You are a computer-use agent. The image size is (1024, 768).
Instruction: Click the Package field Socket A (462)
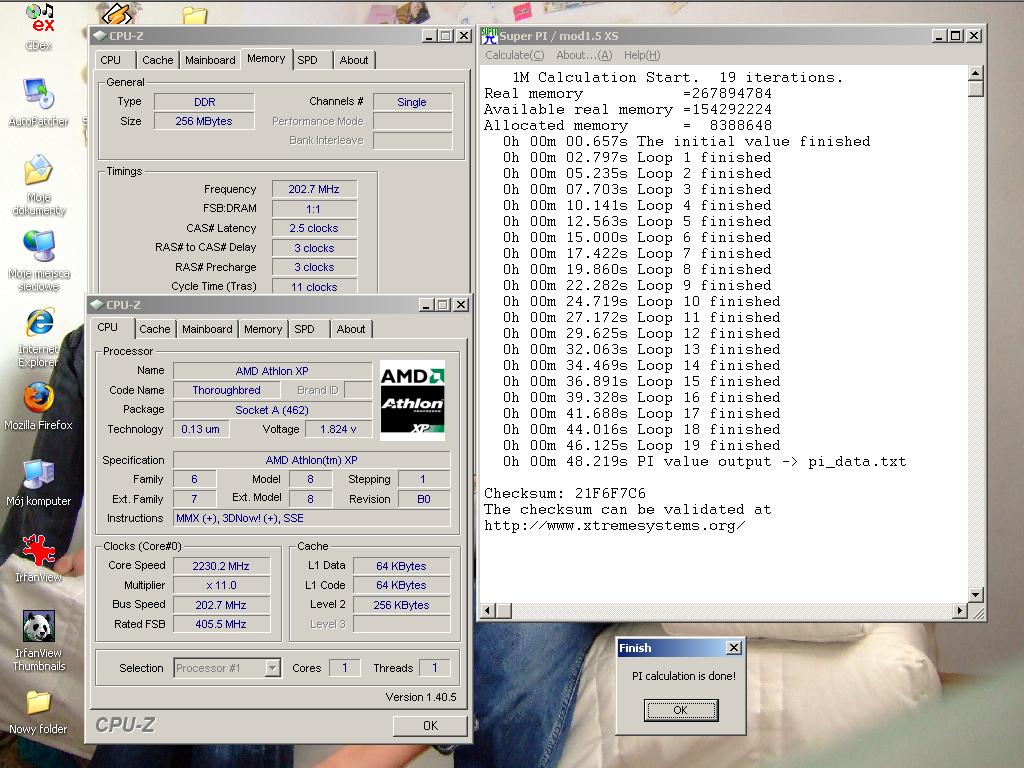[272, 409]
